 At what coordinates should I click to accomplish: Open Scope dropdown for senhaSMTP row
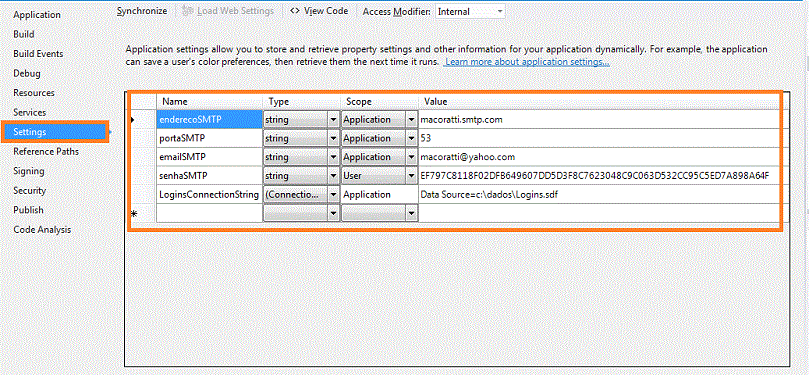point(411,176)
